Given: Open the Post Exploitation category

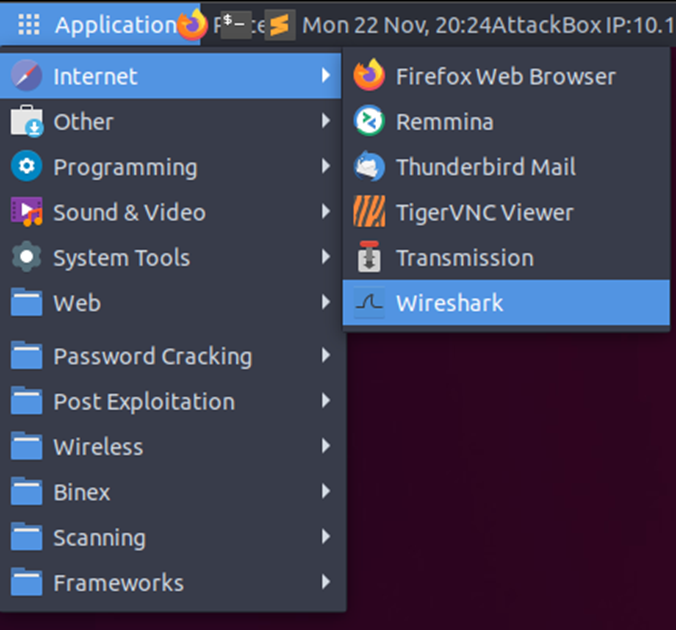Looking at the screenshot, I should (171, 401).
